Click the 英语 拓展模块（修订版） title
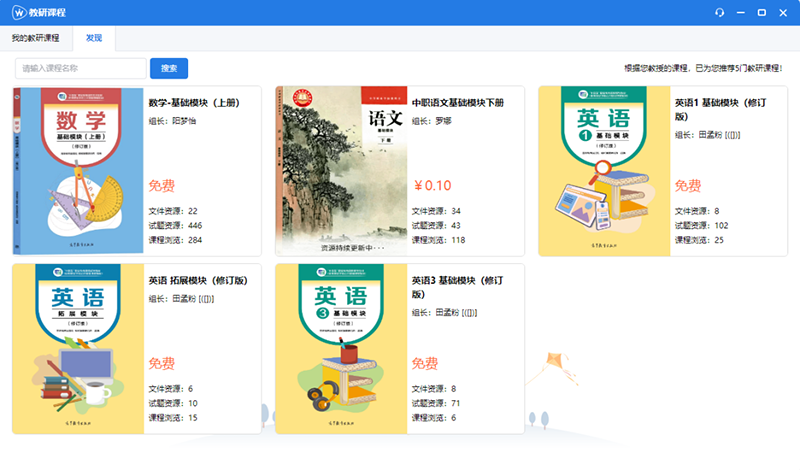 (198, 280)
